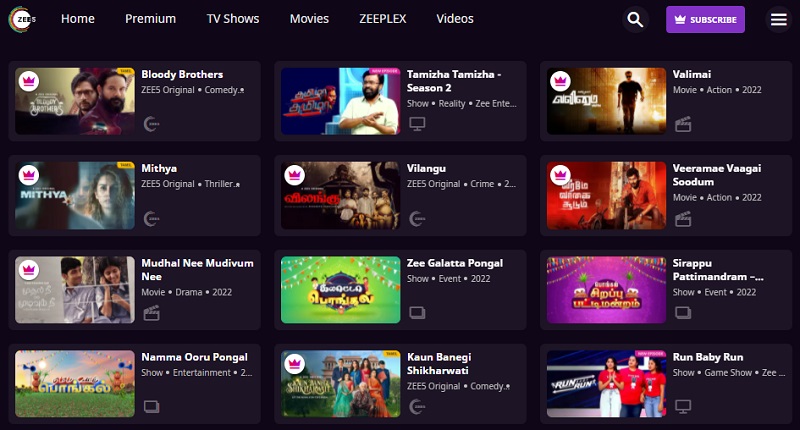Open Zee Galatta Pongal title link
Screen dimensions: 800x430
455,263
